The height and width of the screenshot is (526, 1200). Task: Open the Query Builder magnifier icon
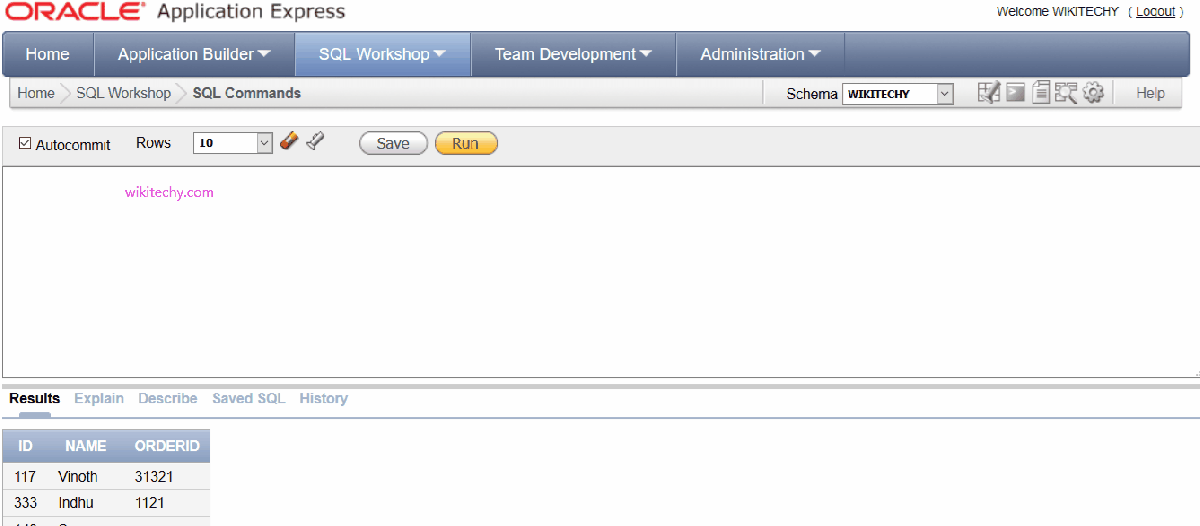[x=1065, y=93]
